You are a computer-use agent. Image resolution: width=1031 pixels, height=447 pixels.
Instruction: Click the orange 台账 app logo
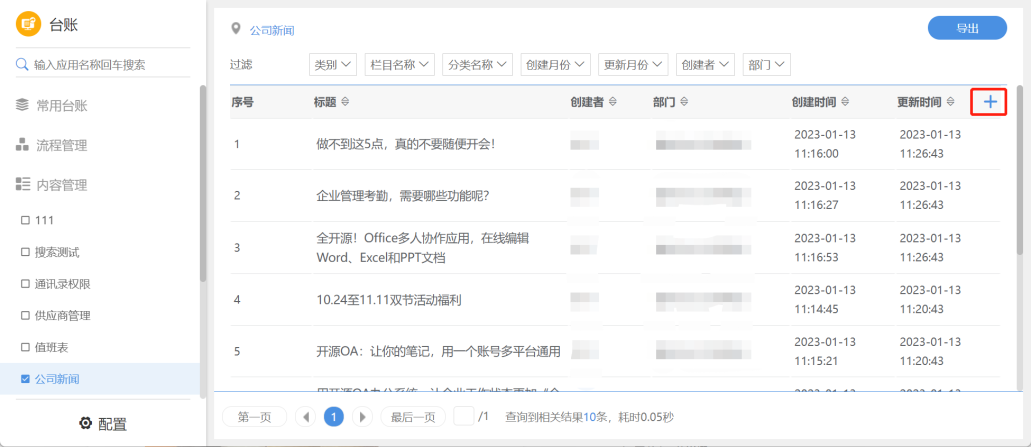pos(28,24)
